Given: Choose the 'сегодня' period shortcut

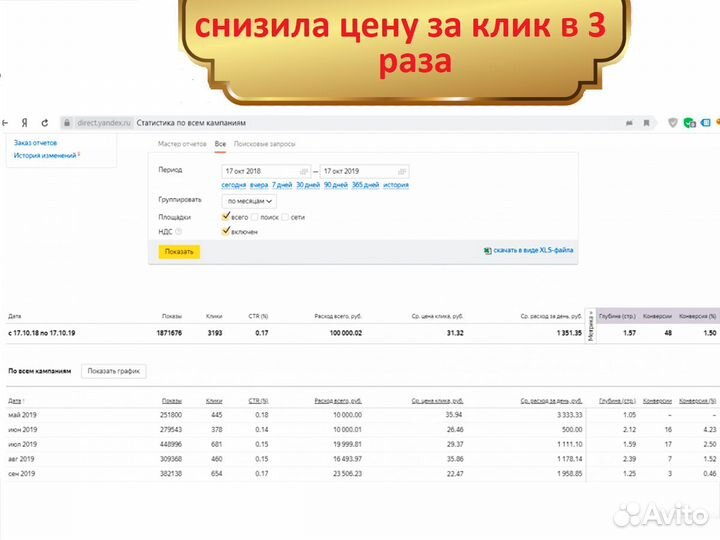Looking at the screenshot, I should tap(234, 185).
